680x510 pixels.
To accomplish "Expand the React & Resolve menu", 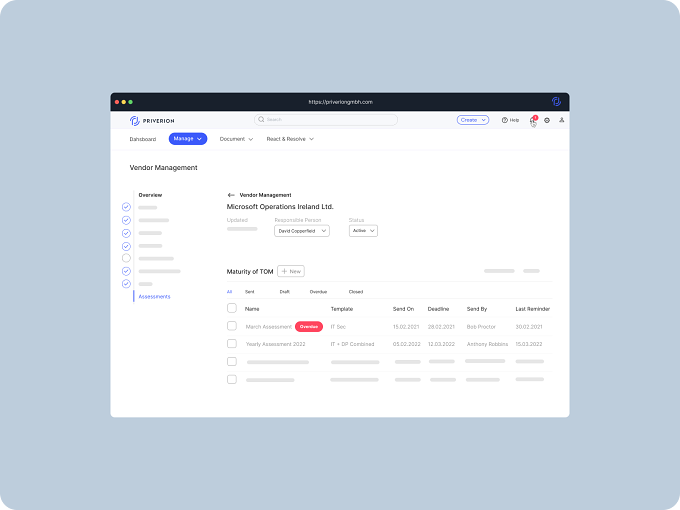I will [290, 139].
